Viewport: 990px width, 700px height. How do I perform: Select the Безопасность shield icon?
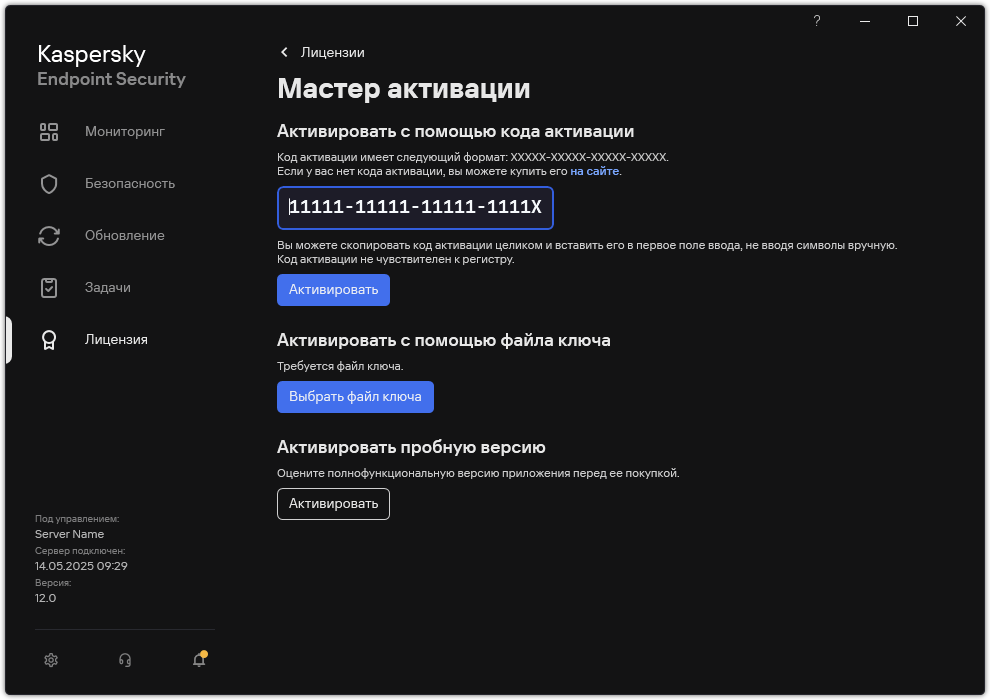[49, 183]
